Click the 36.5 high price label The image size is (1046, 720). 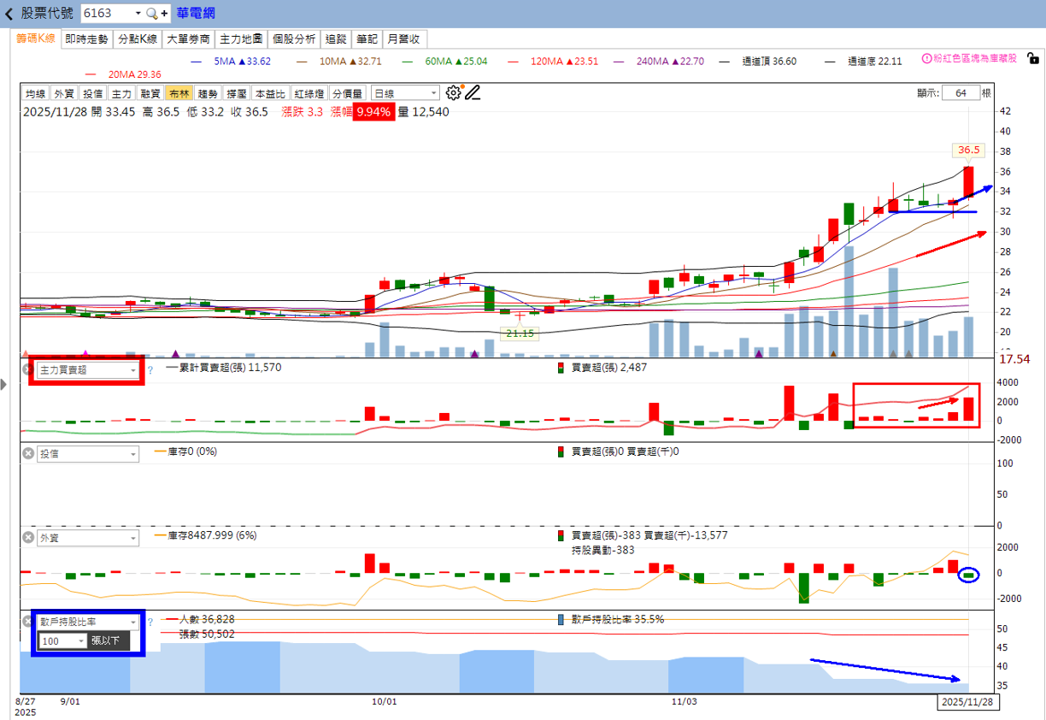tap(969, 150)
